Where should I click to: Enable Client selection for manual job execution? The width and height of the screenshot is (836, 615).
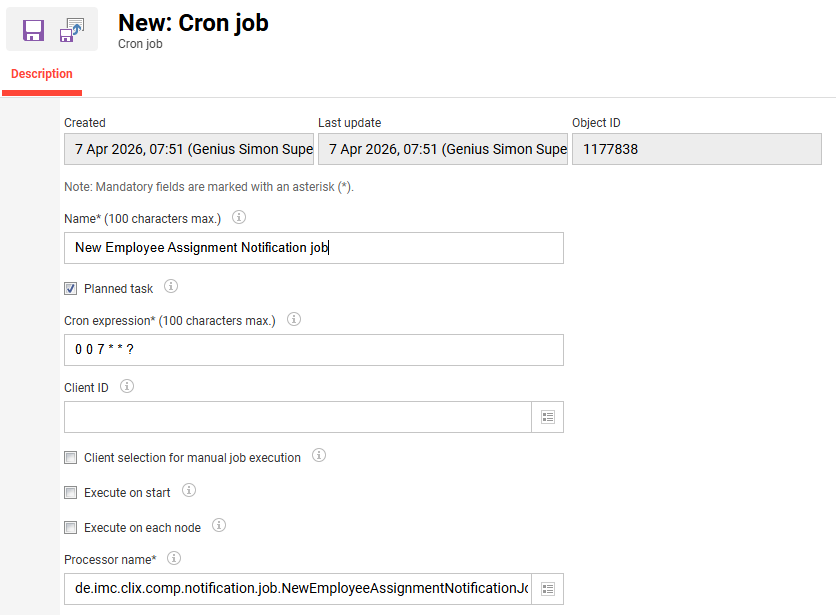[71, 457]
